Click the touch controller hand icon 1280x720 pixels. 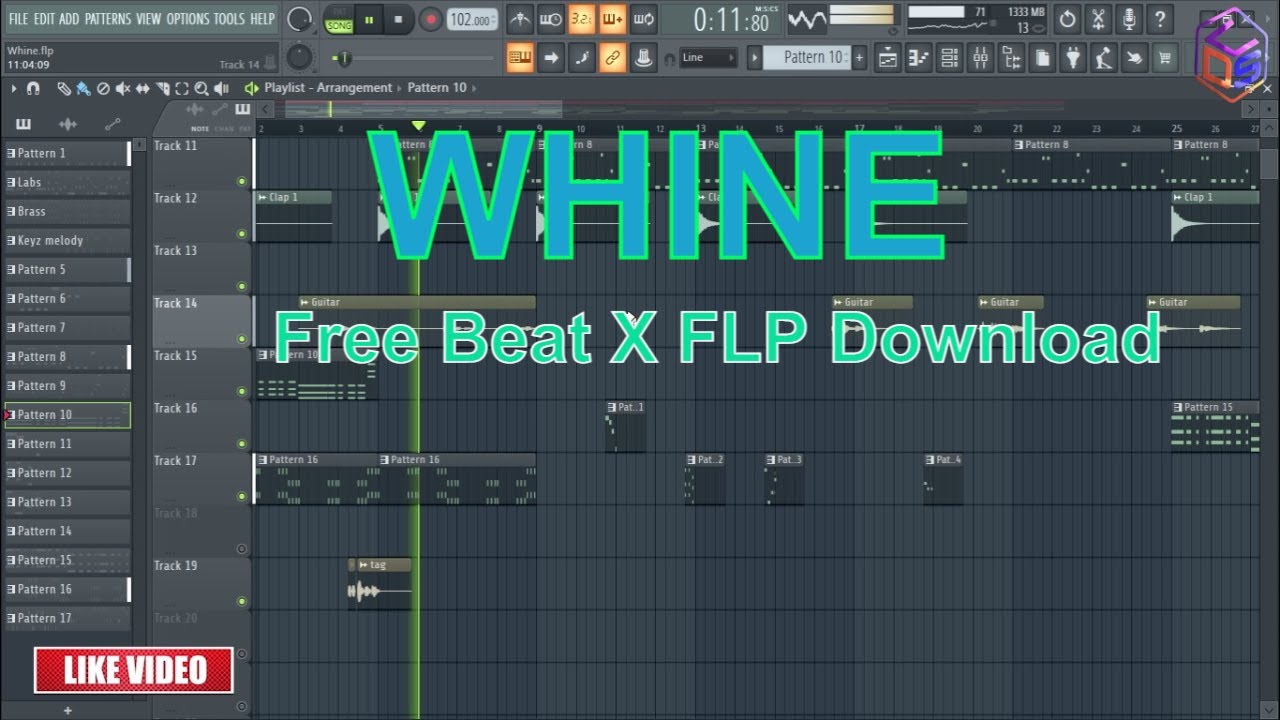coord(1134,58)
